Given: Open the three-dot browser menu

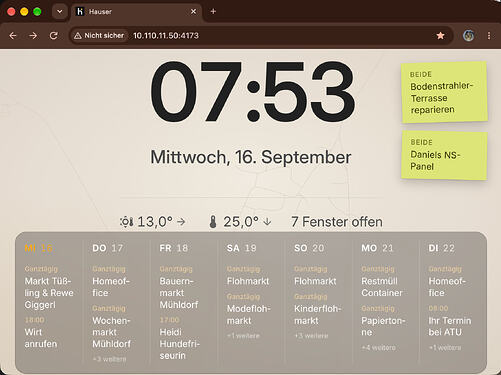Looking at the screenshot, I should (x=489, y=35).
